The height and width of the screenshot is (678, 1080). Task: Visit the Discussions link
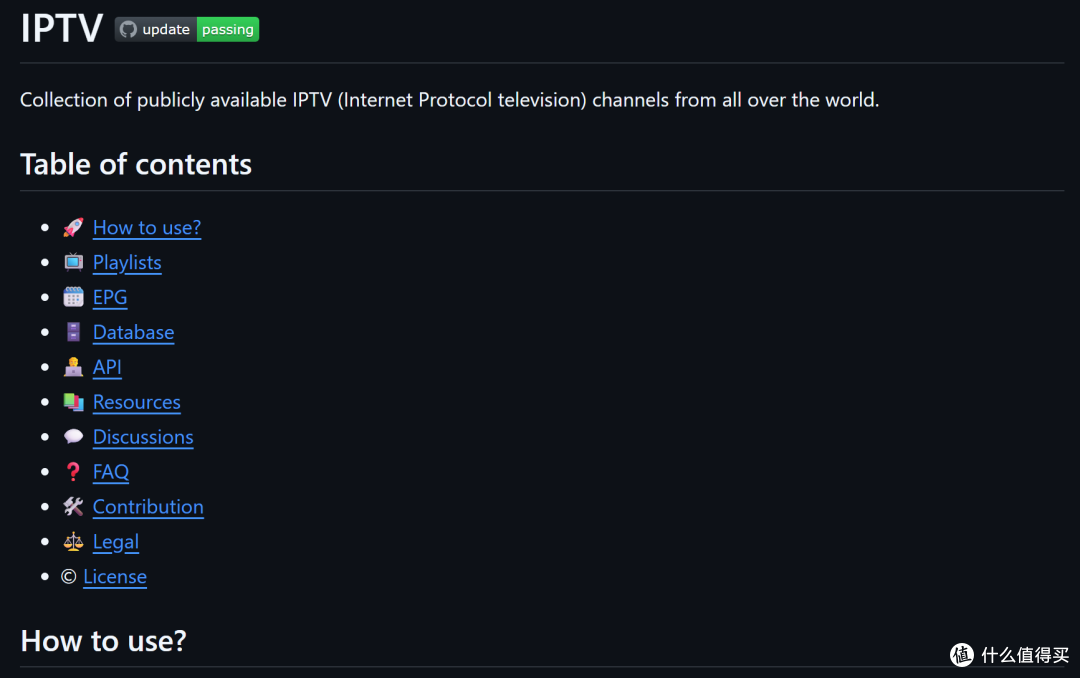tap(143, 437)
